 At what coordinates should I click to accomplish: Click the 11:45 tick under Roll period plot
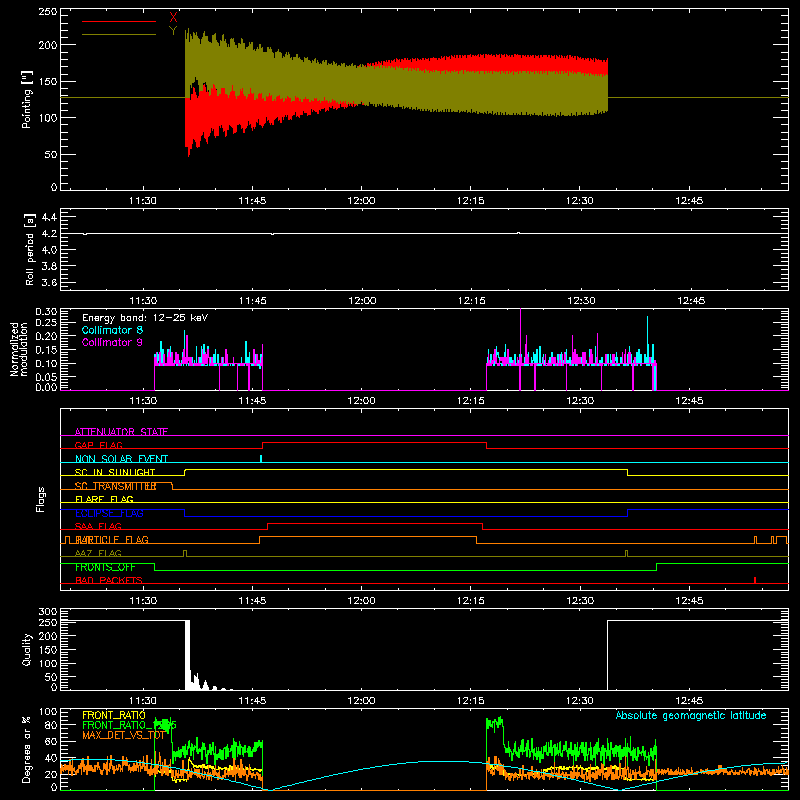click(252, 301)
